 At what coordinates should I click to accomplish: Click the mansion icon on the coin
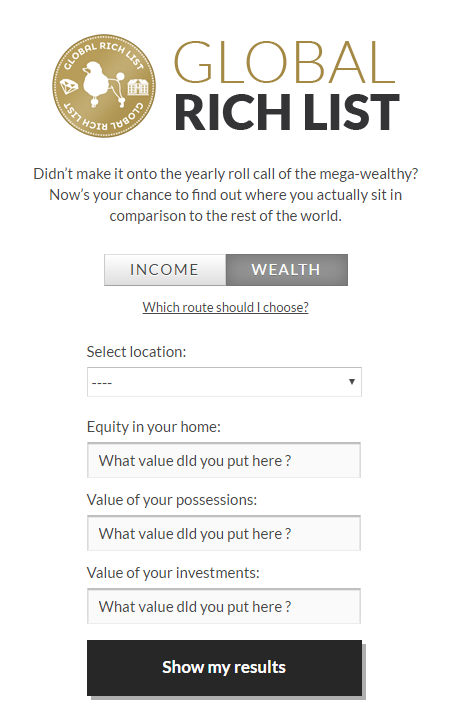point(138,86)
